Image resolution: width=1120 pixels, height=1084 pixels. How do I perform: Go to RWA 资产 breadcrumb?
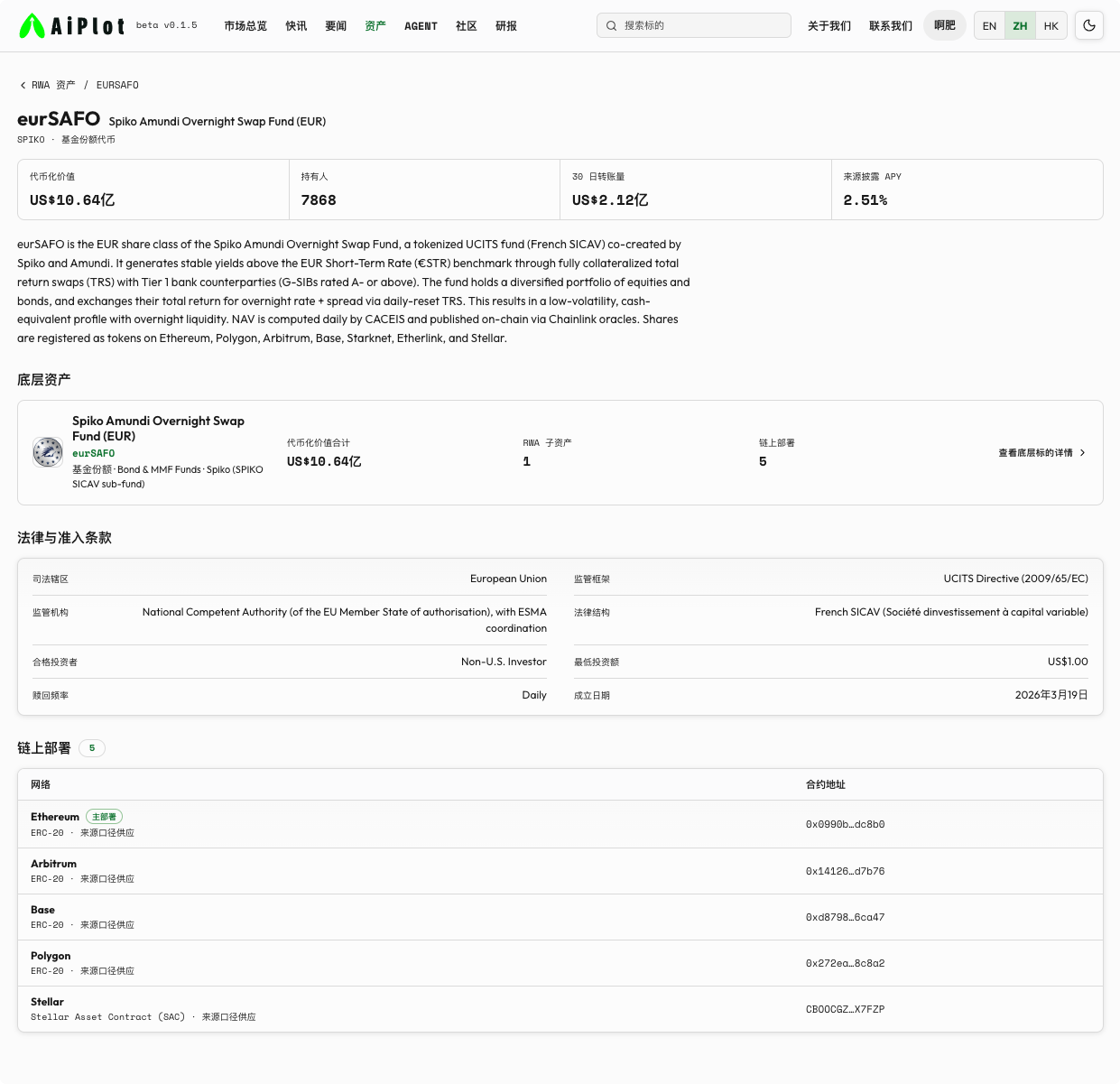53,85
